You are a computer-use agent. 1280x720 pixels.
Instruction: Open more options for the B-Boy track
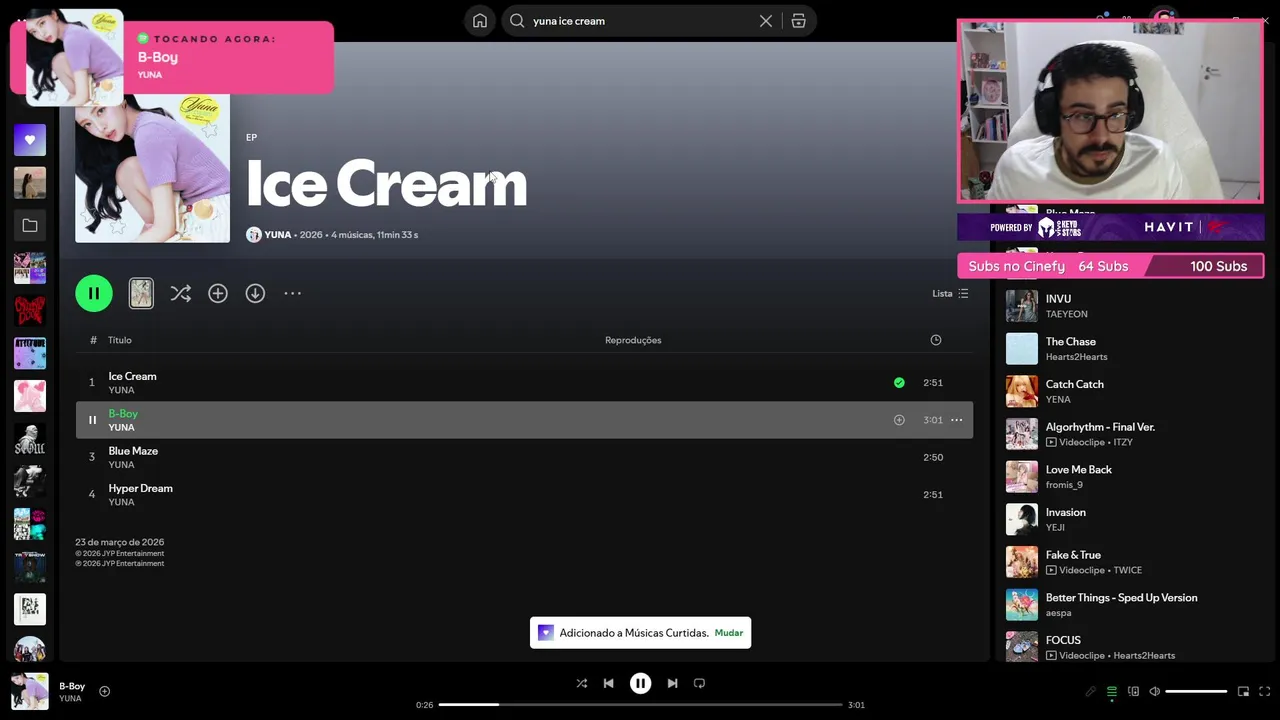(956, 420)
